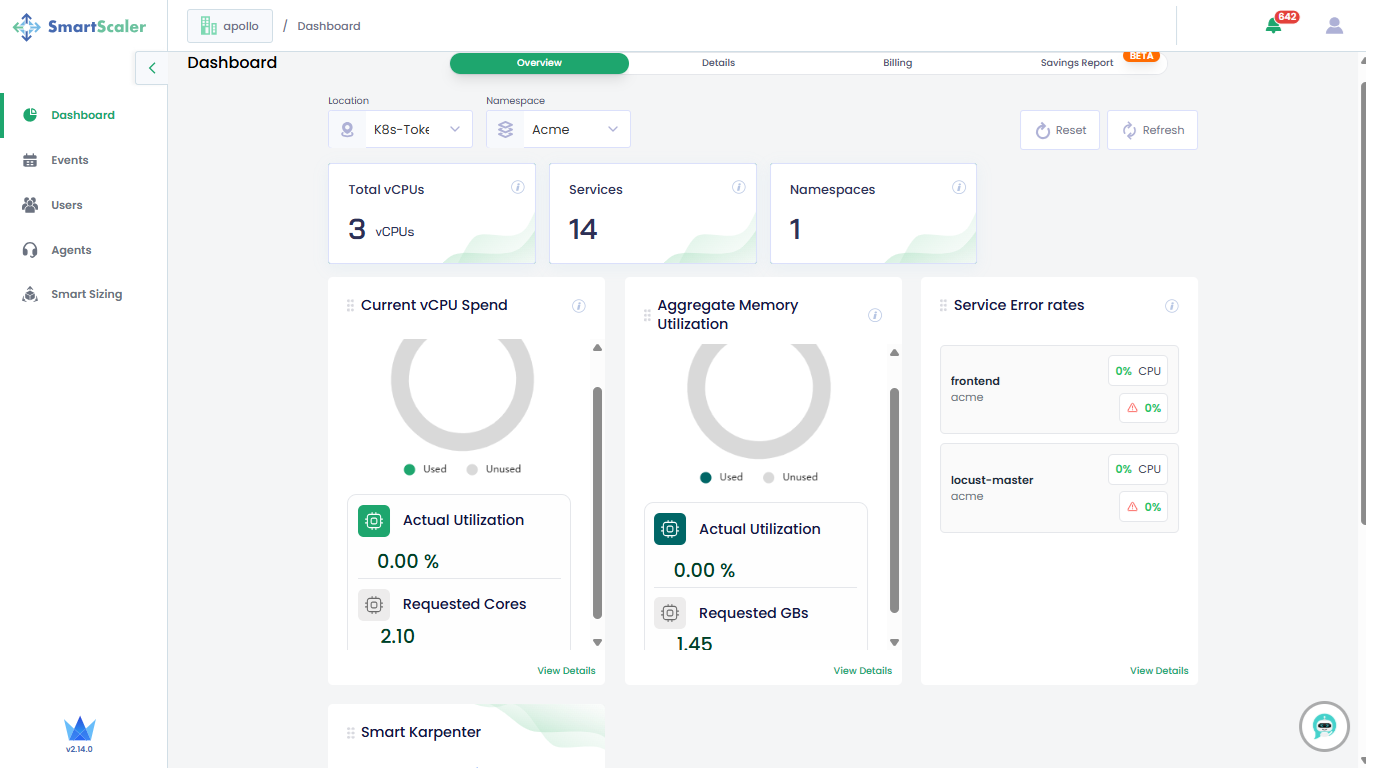Image resolution: width=1373 pixels, height=780 pixels.
Task: Grab the drag handle of Smart Karpenter
Action: click(350, 733)
